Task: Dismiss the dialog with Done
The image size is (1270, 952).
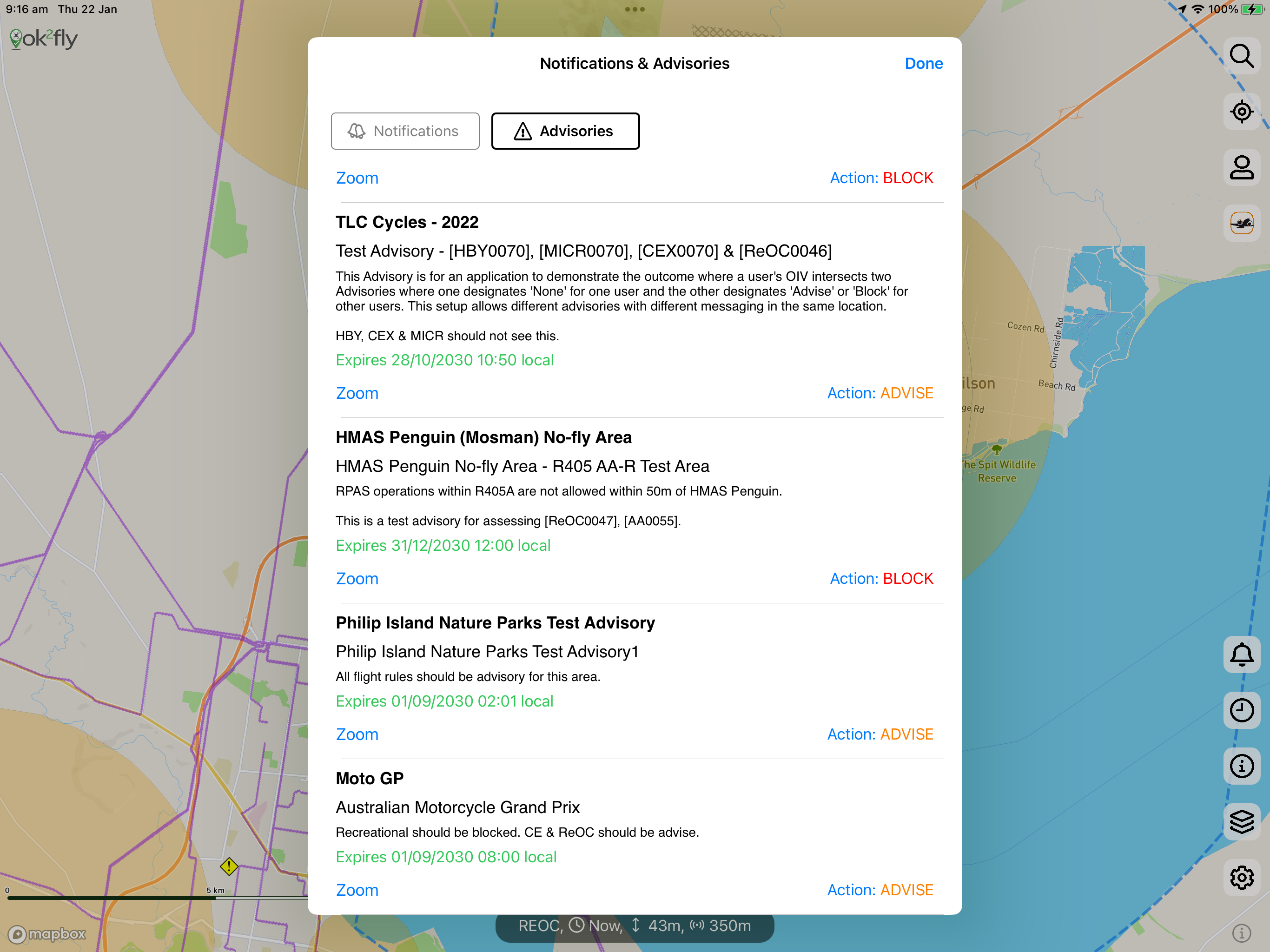Action: point(924,63)
